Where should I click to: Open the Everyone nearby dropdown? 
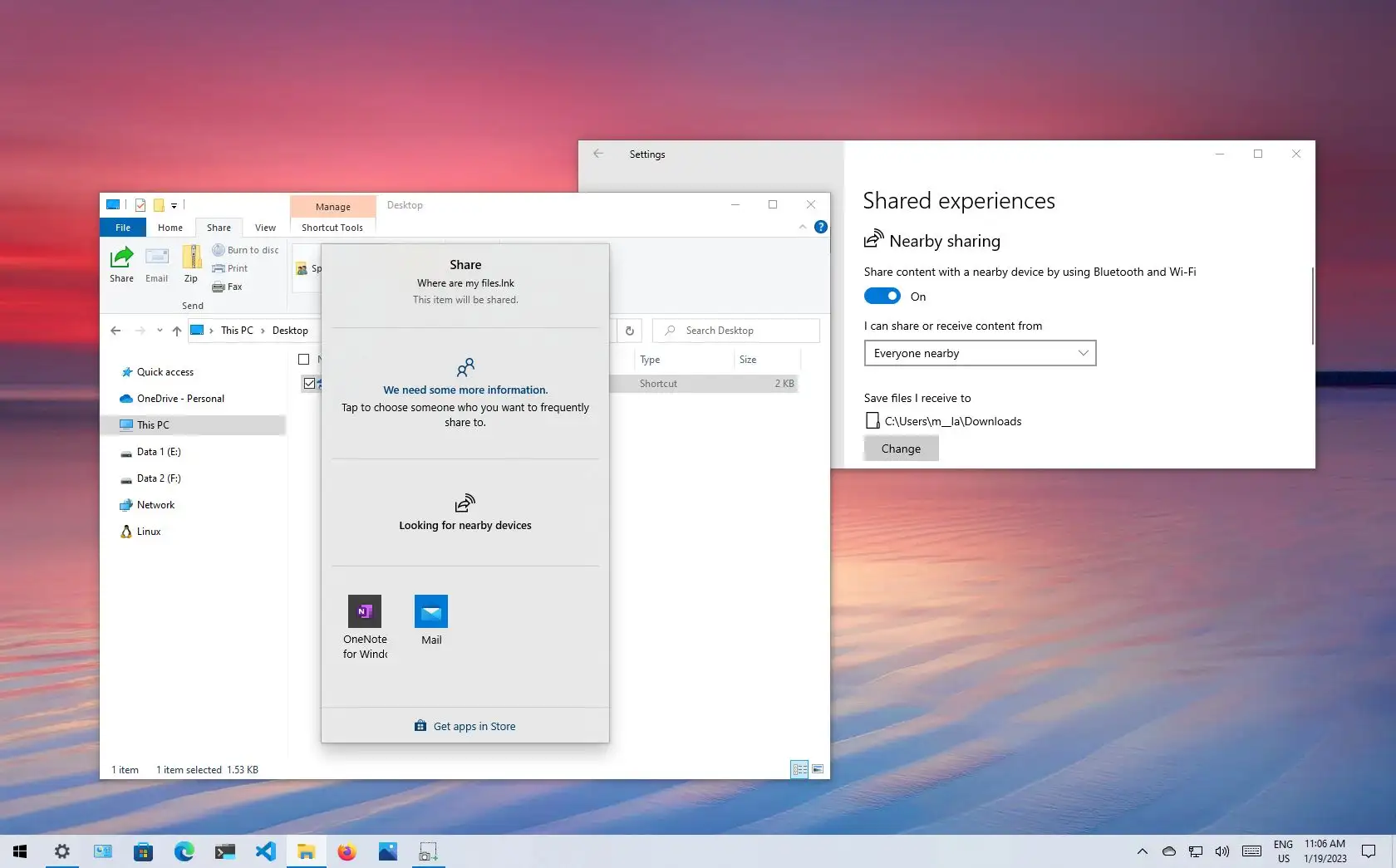click(x=979, y=353)
